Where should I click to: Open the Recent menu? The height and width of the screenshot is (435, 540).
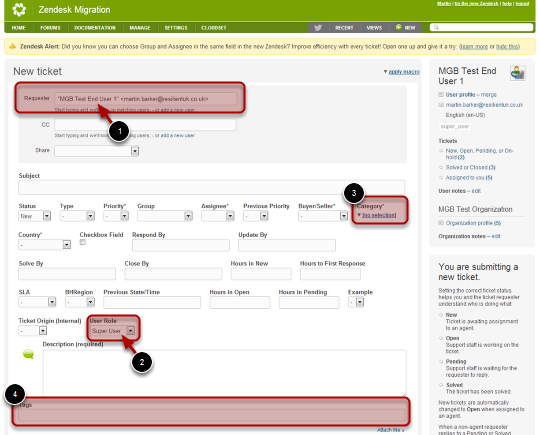(344, 28)
